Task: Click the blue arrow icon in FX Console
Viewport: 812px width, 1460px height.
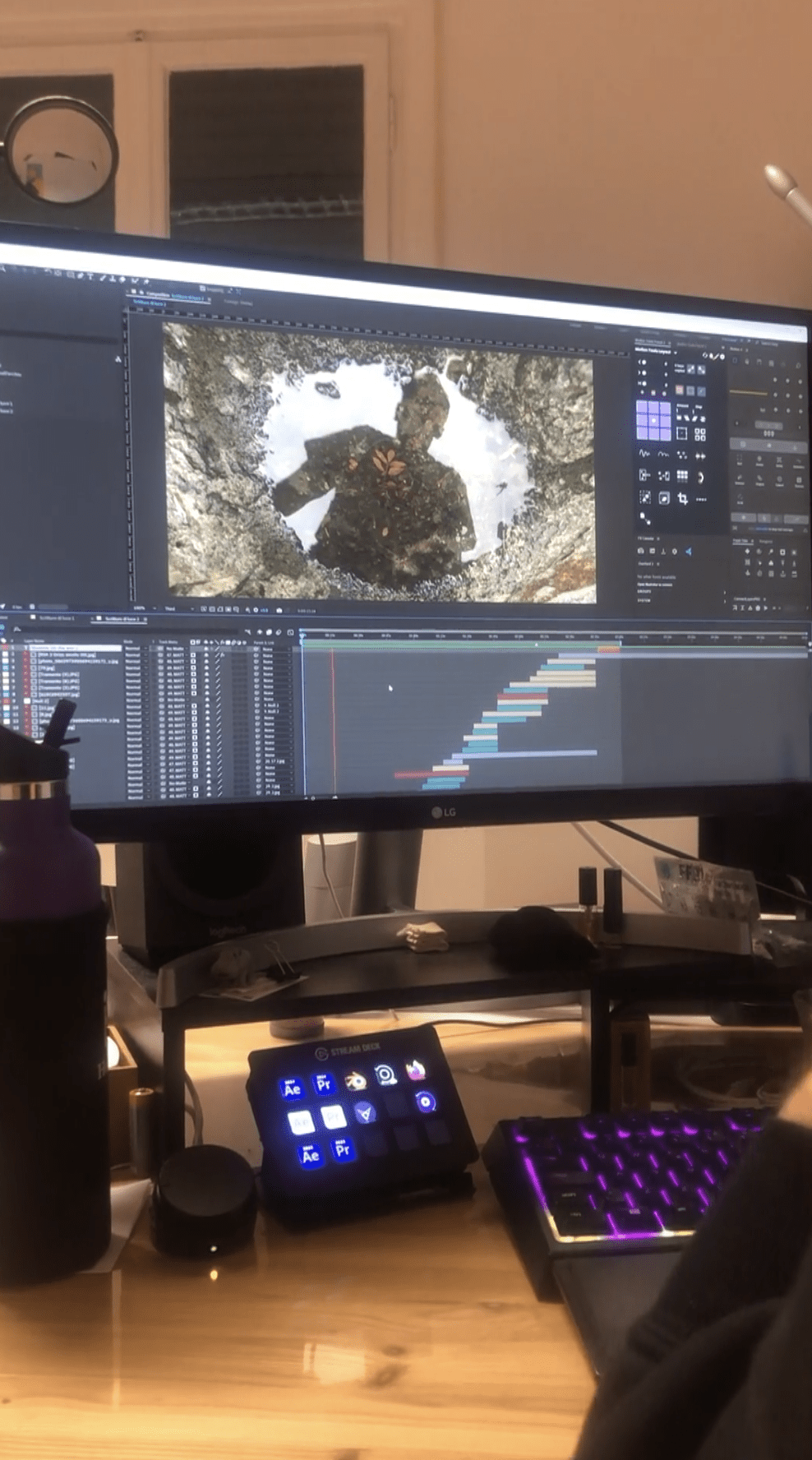Action: point(688,552)
